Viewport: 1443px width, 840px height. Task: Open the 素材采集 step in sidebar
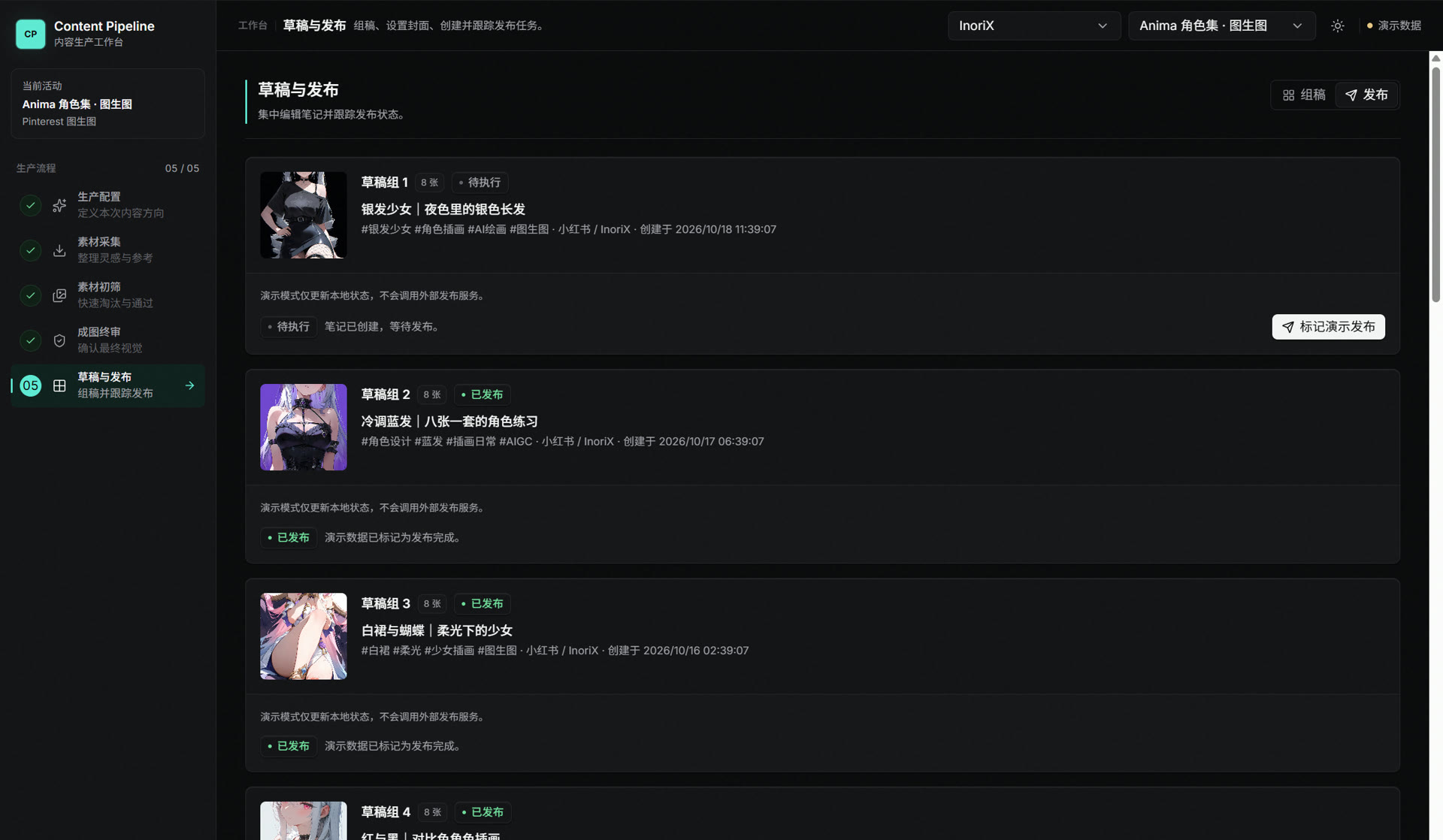(107, 249)
